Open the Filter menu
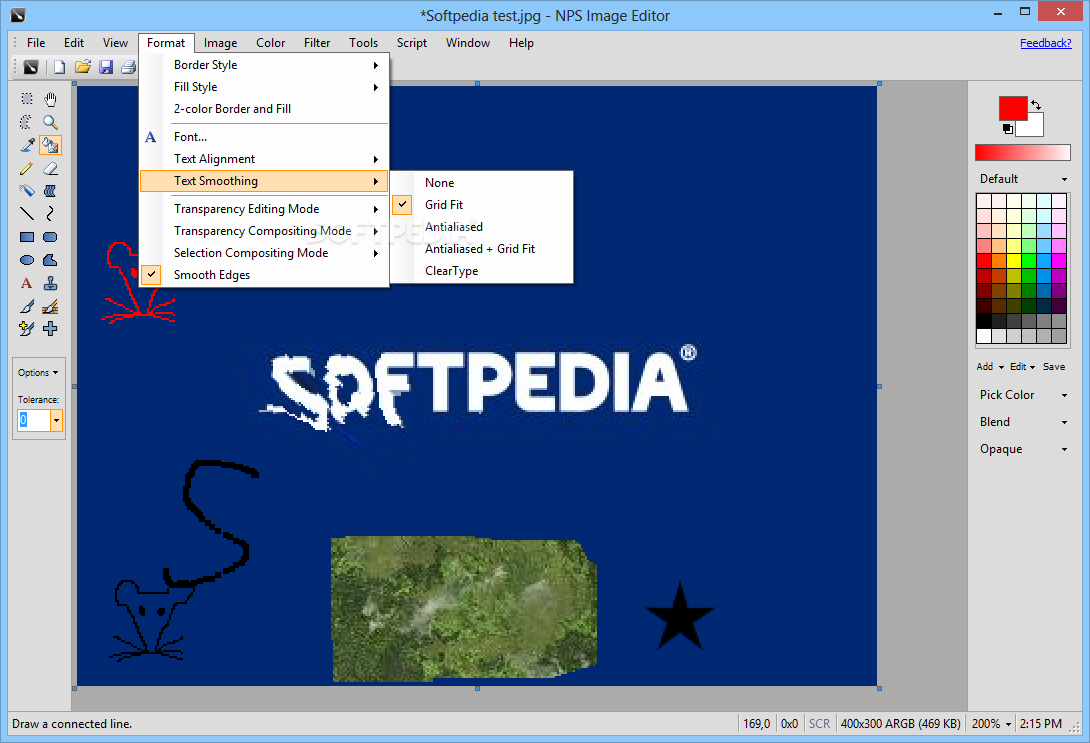The width and height of the screenshot is (1090, 743). [317, 43]
